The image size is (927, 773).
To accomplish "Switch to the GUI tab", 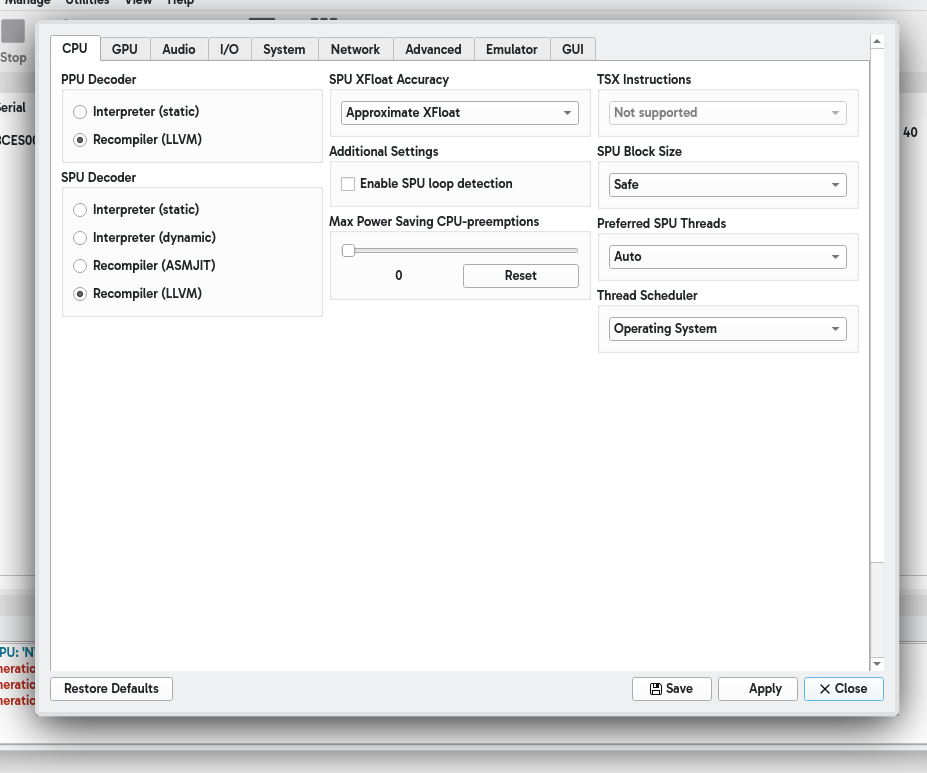I will [x=573, y=49].
